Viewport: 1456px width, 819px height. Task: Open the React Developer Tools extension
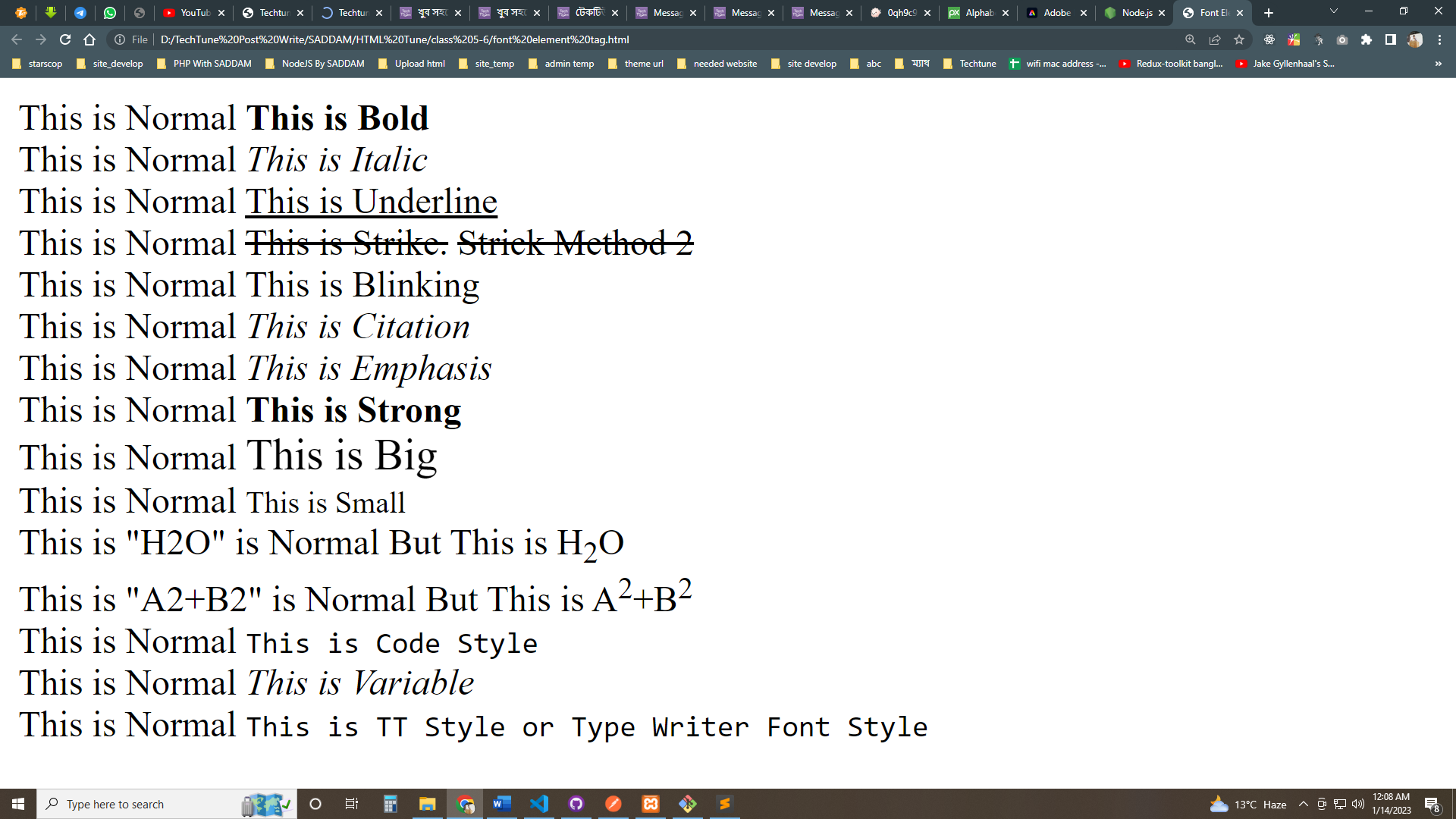coord(1269,39)
